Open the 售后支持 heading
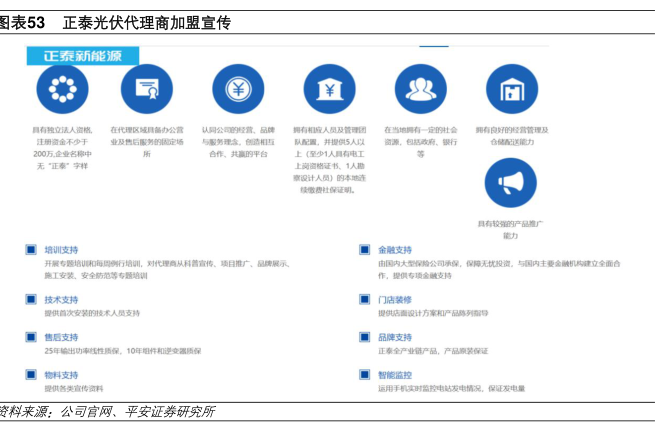This screenshot has height=425, width=657. (x=61, y=338)
